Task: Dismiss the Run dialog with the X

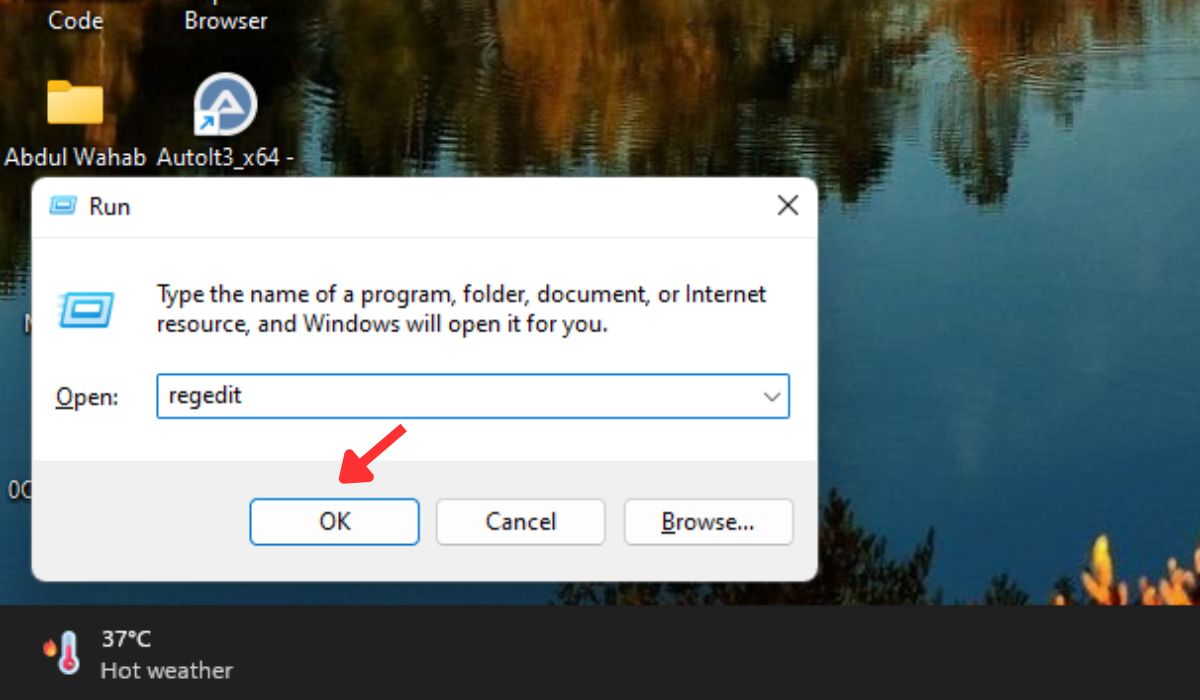Action: pos(787,205)
